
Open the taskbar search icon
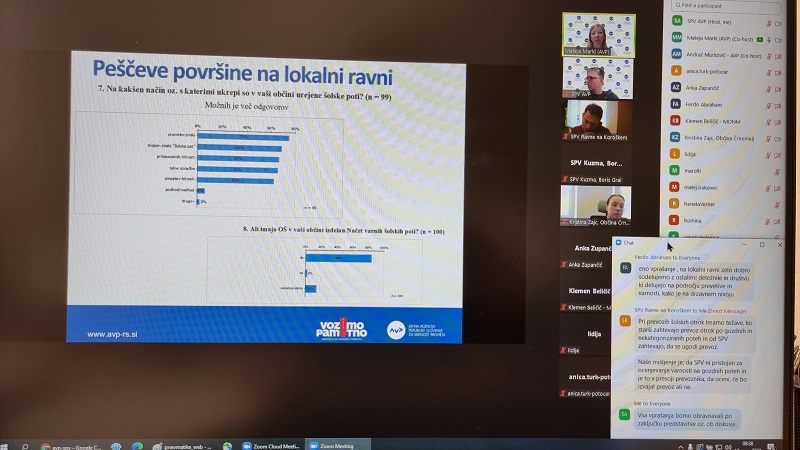coord(22,445)
